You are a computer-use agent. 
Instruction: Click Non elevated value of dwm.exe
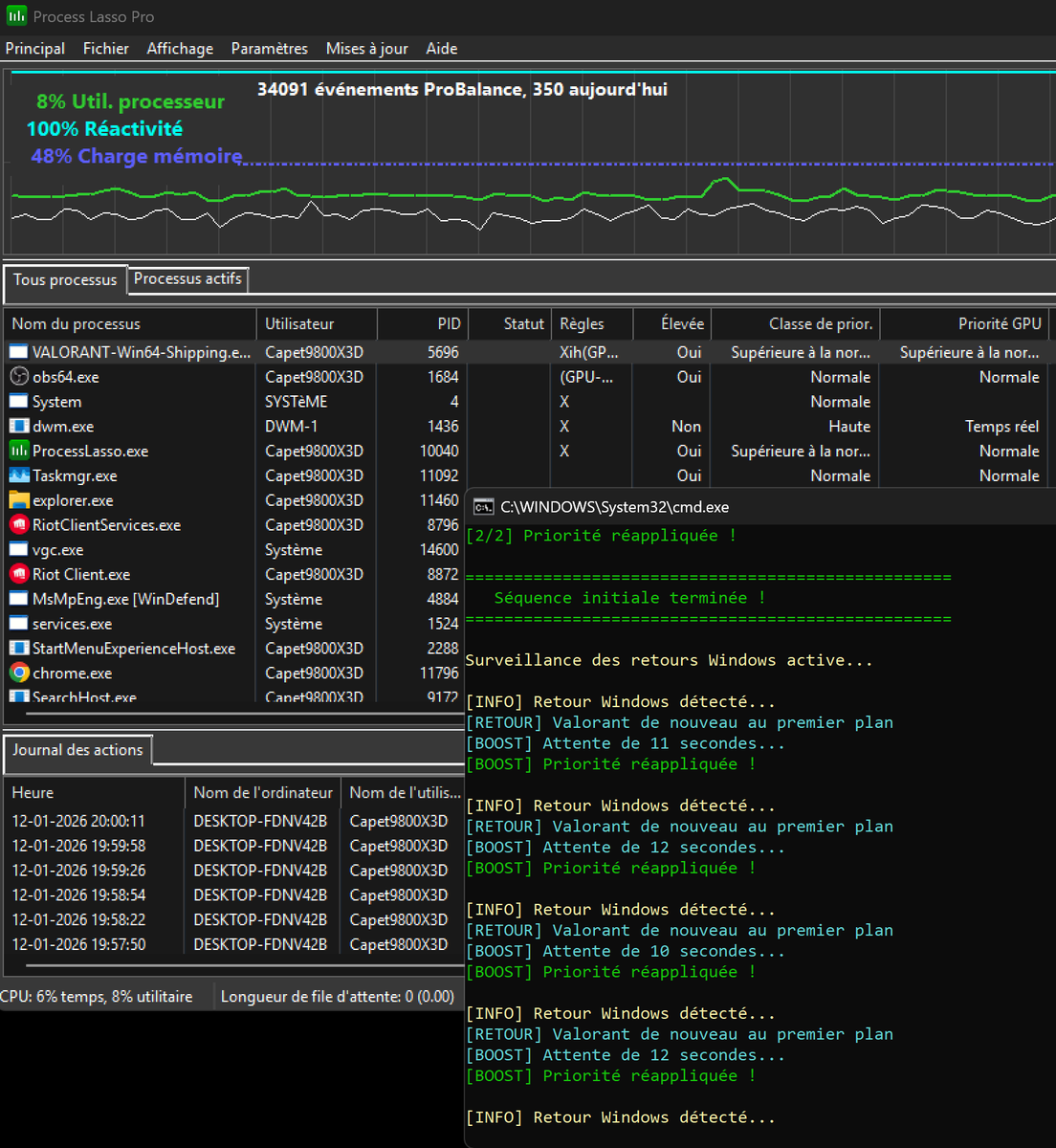point(686,427)
